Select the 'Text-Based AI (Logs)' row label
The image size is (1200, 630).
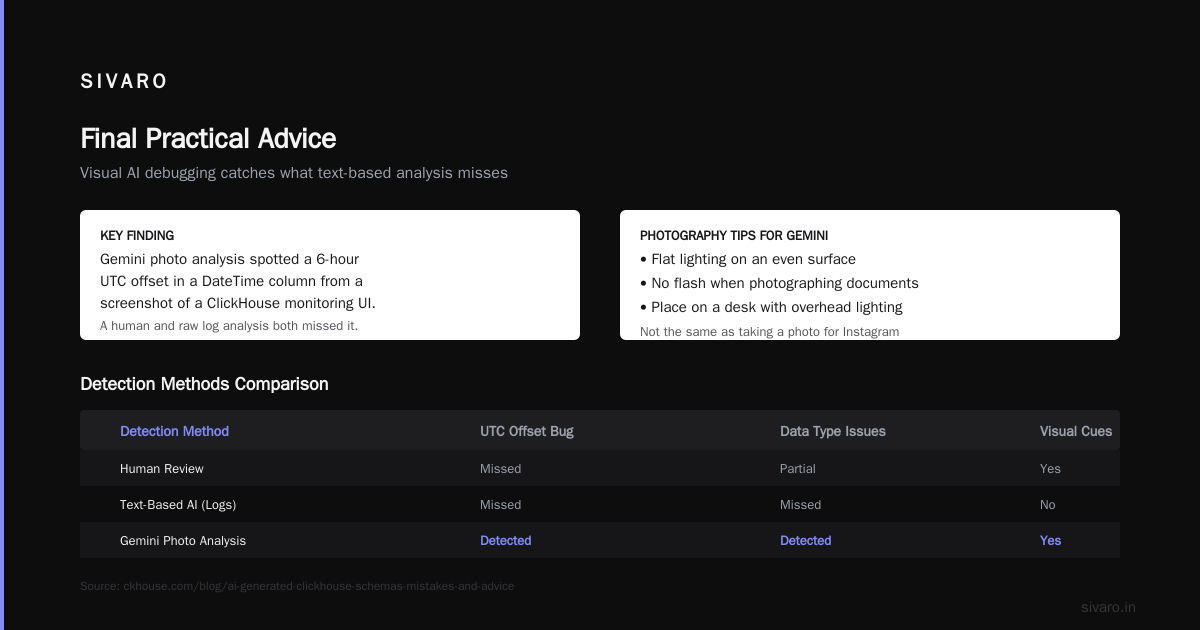pos(178,504)
